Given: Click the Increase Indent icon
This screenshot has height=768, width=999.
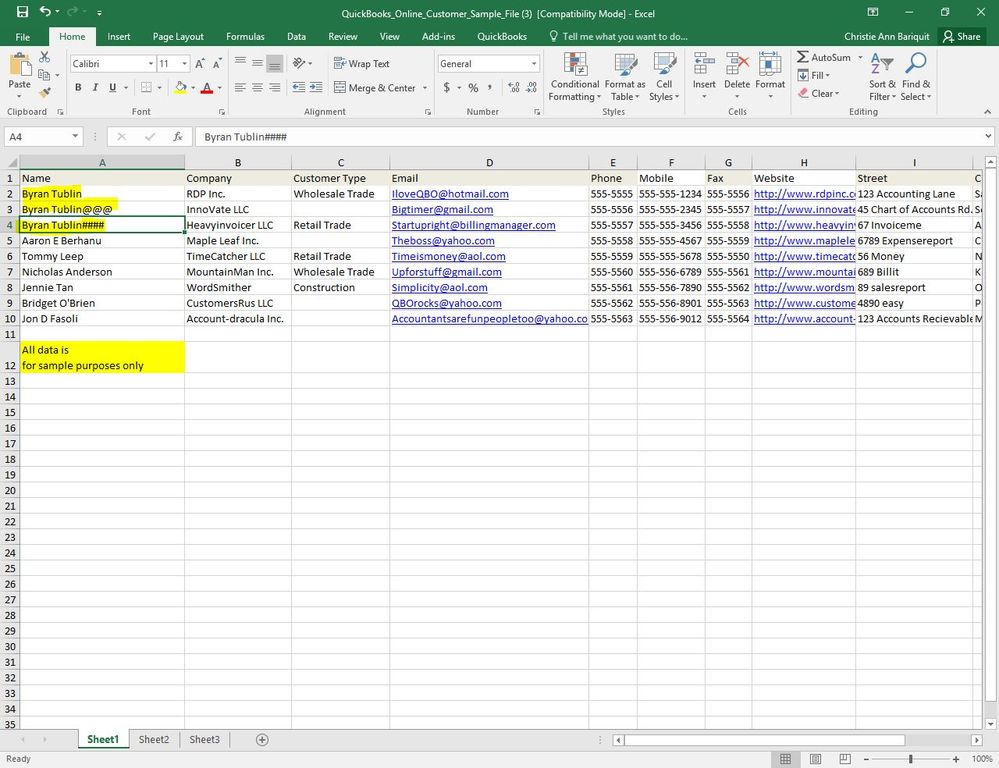Looking at the screenshot, I should coord(316,88).
